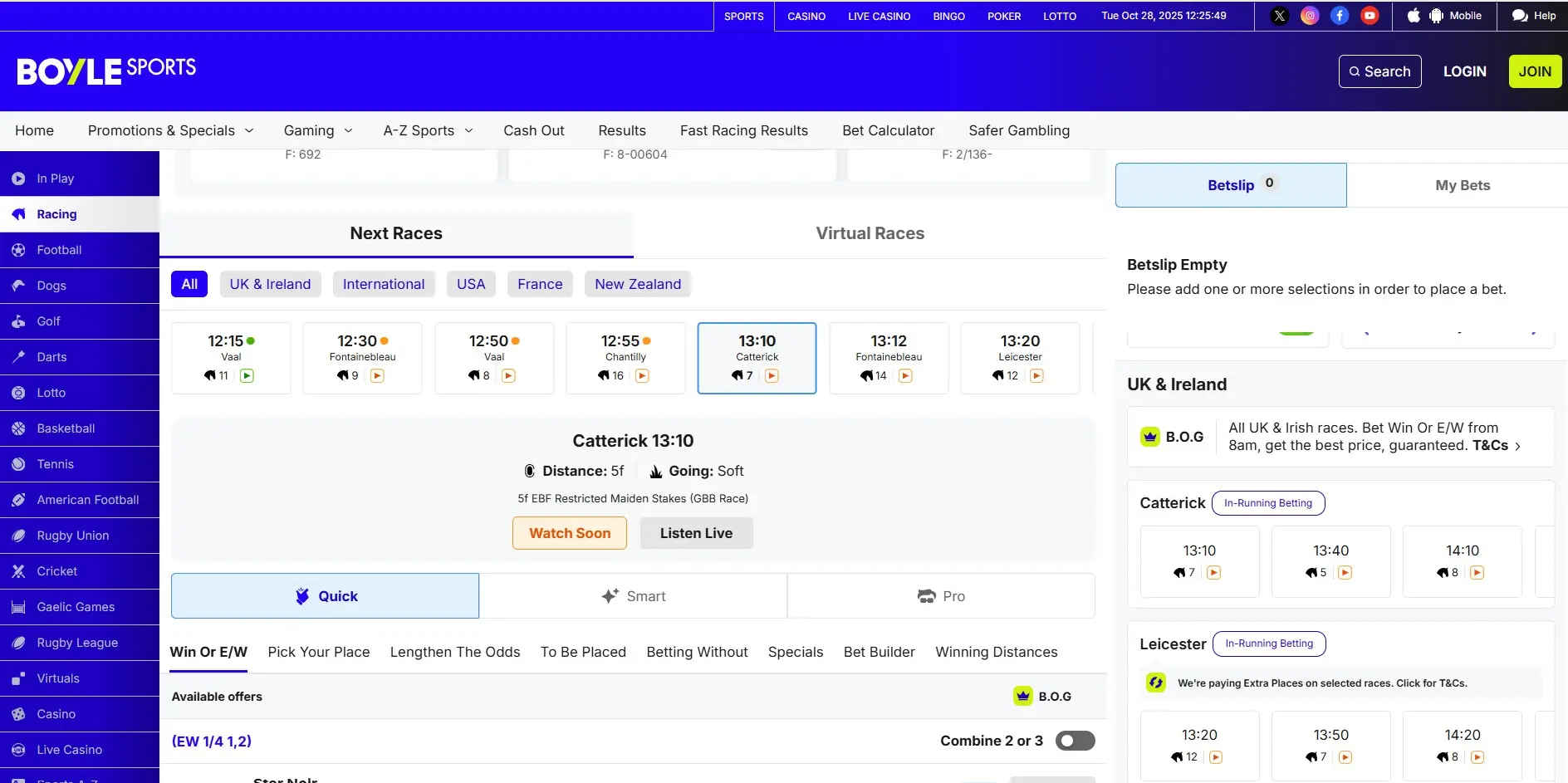The height and width of the screenshot is (783, 1568).
Task: Toggle the Combine 2 or 3 switch
Action: [x=1075, y=741]
